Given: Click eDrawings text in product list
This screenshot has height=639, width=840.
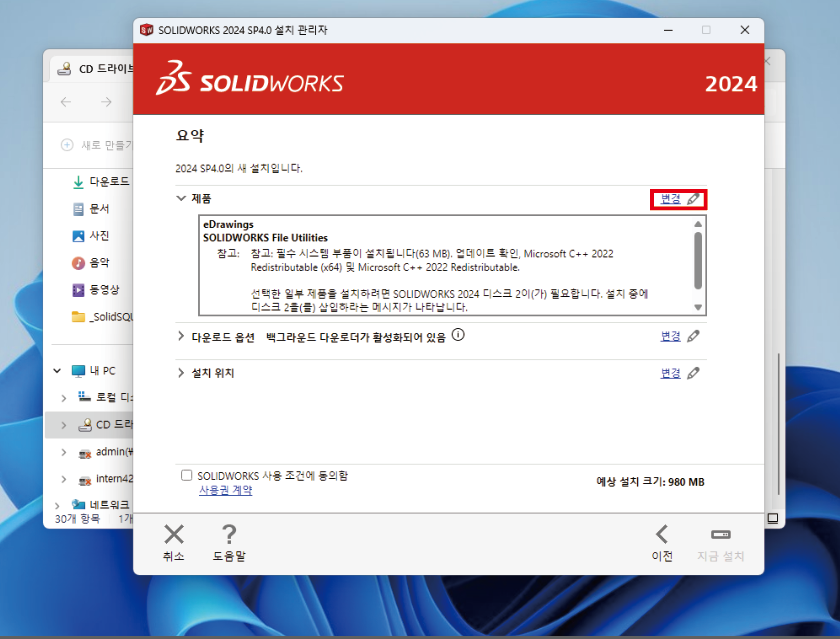Looking at the screenshot, I should pyautogui.click(x=228, y=224).
